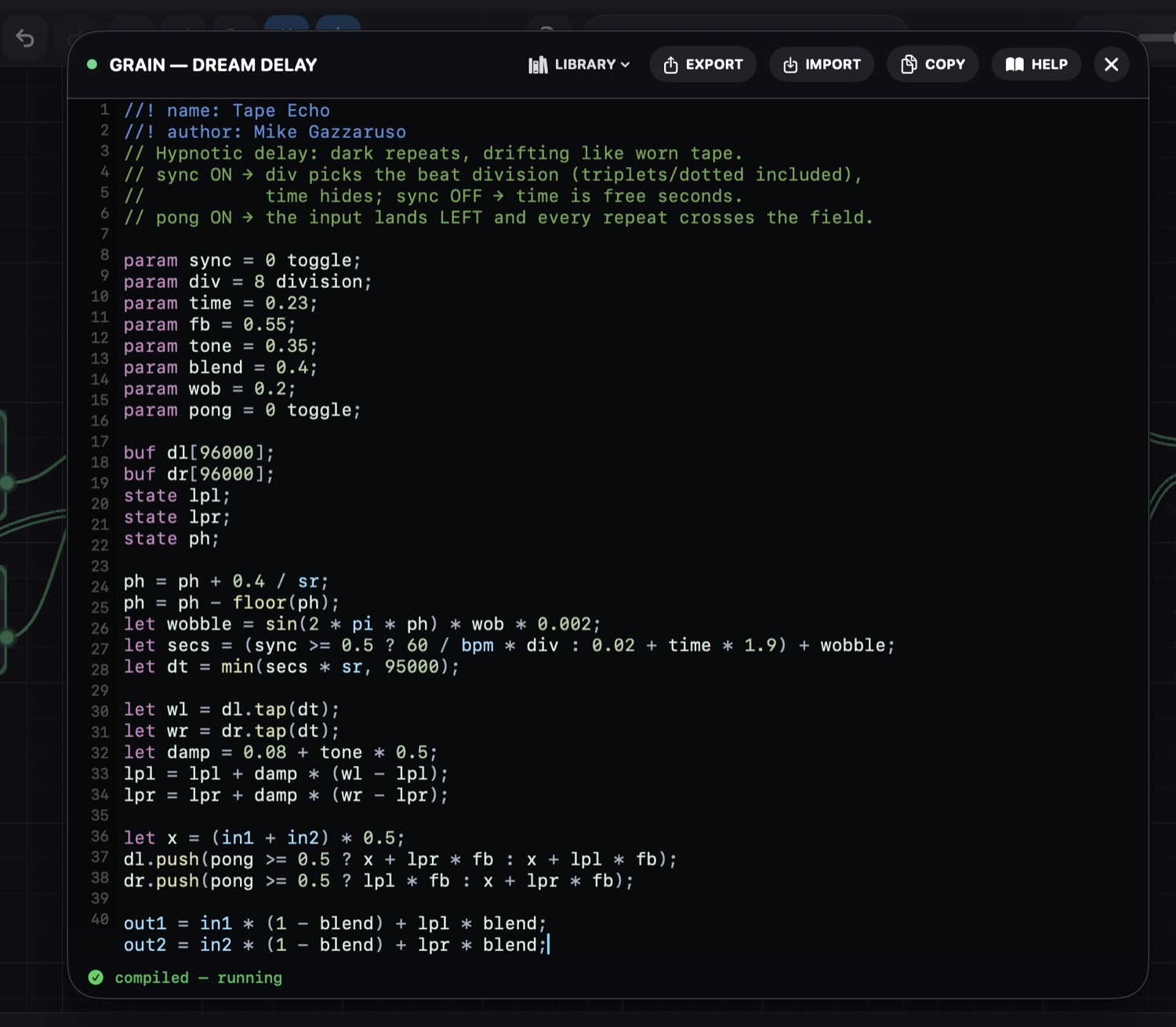Click the 'out2 = in2 * (1 - blend)' line
1176x1027 pixels.
335,945
